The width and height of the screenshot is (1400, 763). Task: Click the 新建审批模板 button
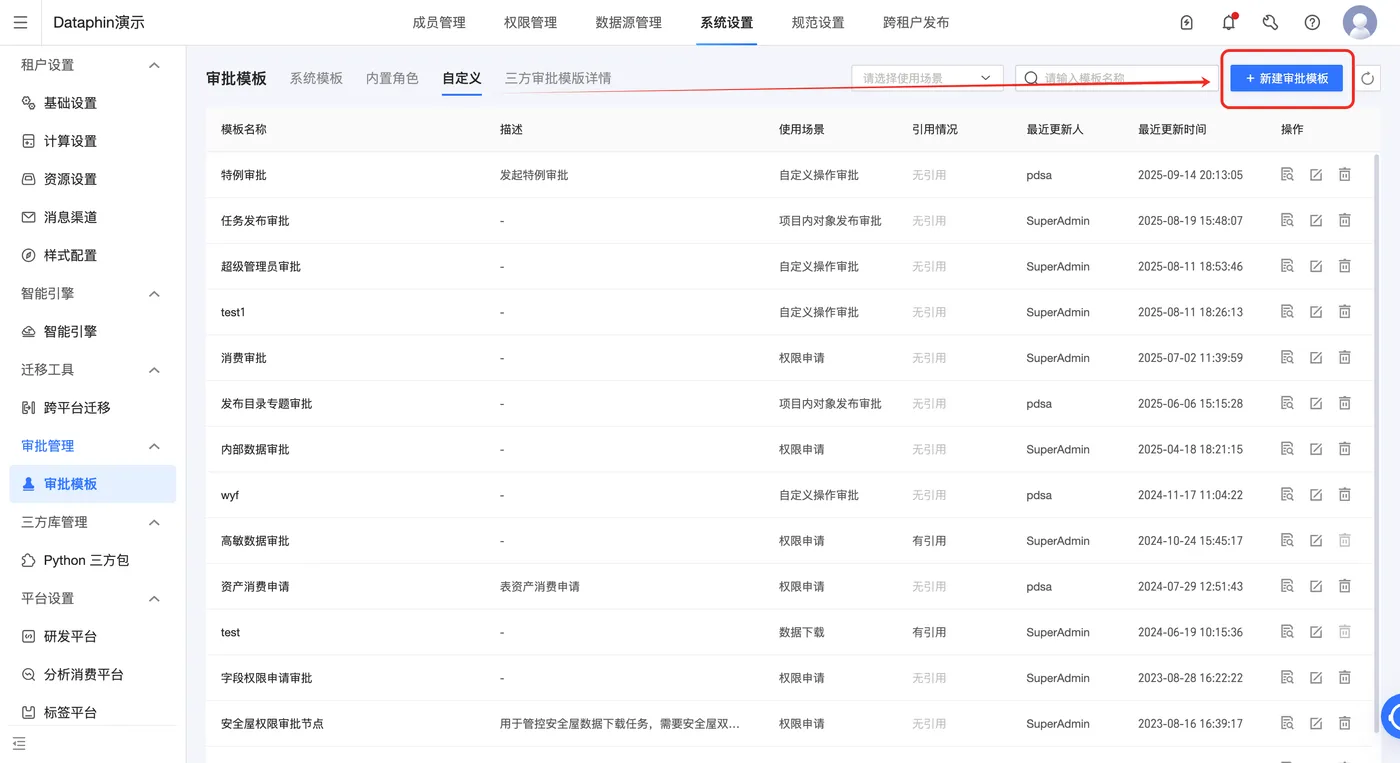(x=1286, y=78)
